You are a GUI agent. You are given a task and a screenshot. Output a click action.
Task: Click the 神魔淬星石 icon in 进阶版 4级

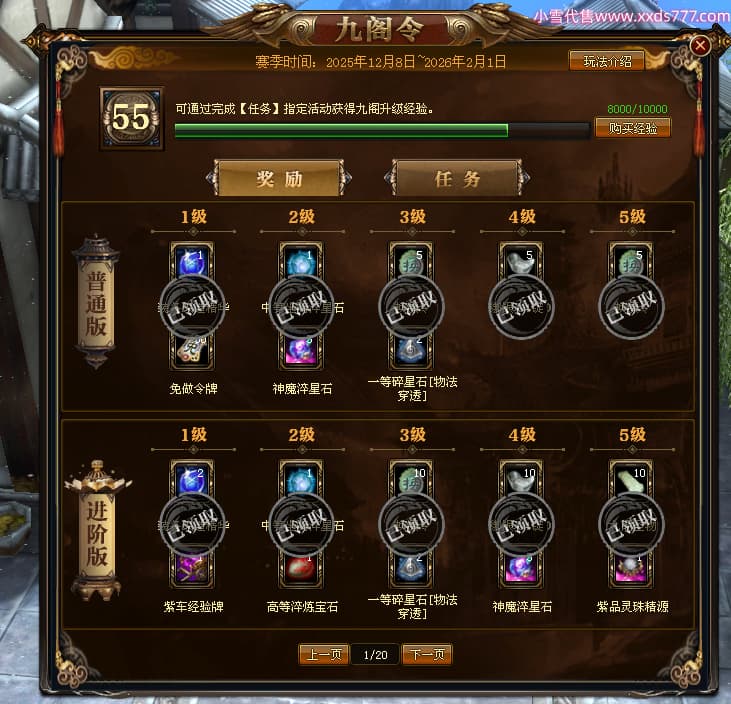click(521, 569)
